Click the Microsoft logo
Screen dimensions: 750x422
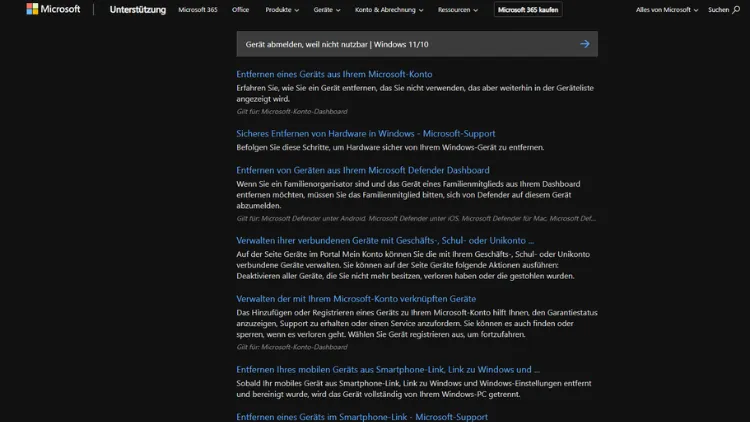coord(53,9)
